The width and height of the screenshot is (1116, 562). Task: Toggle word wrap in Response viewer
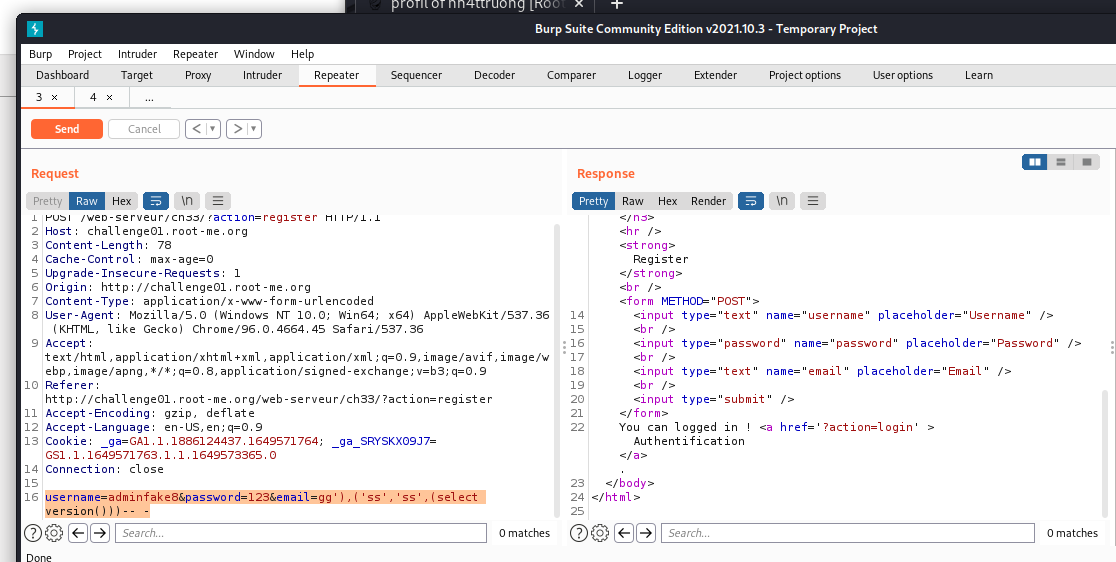751,201
